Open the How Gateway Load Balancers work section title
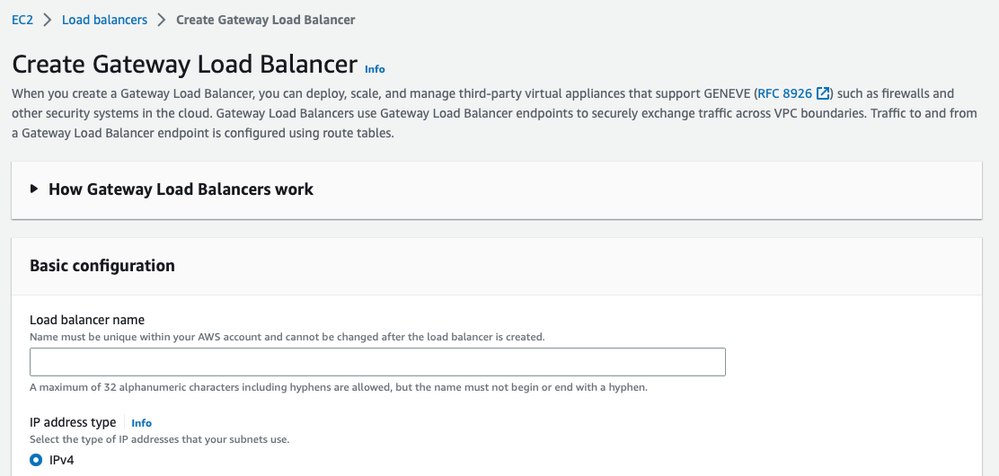Screen dimensions: 999x476 pos(180,189)
